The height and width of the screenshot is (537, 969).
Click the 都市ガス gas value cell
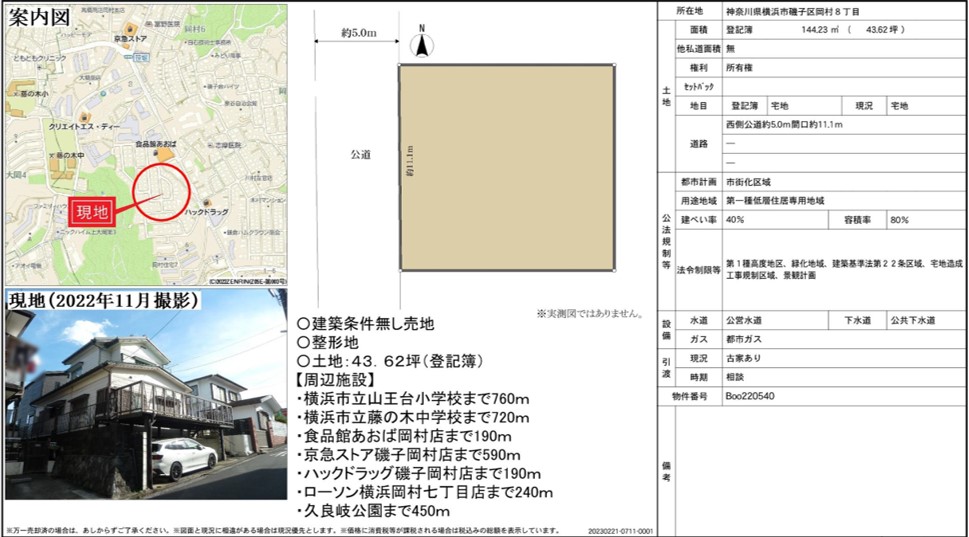[743, 339]
